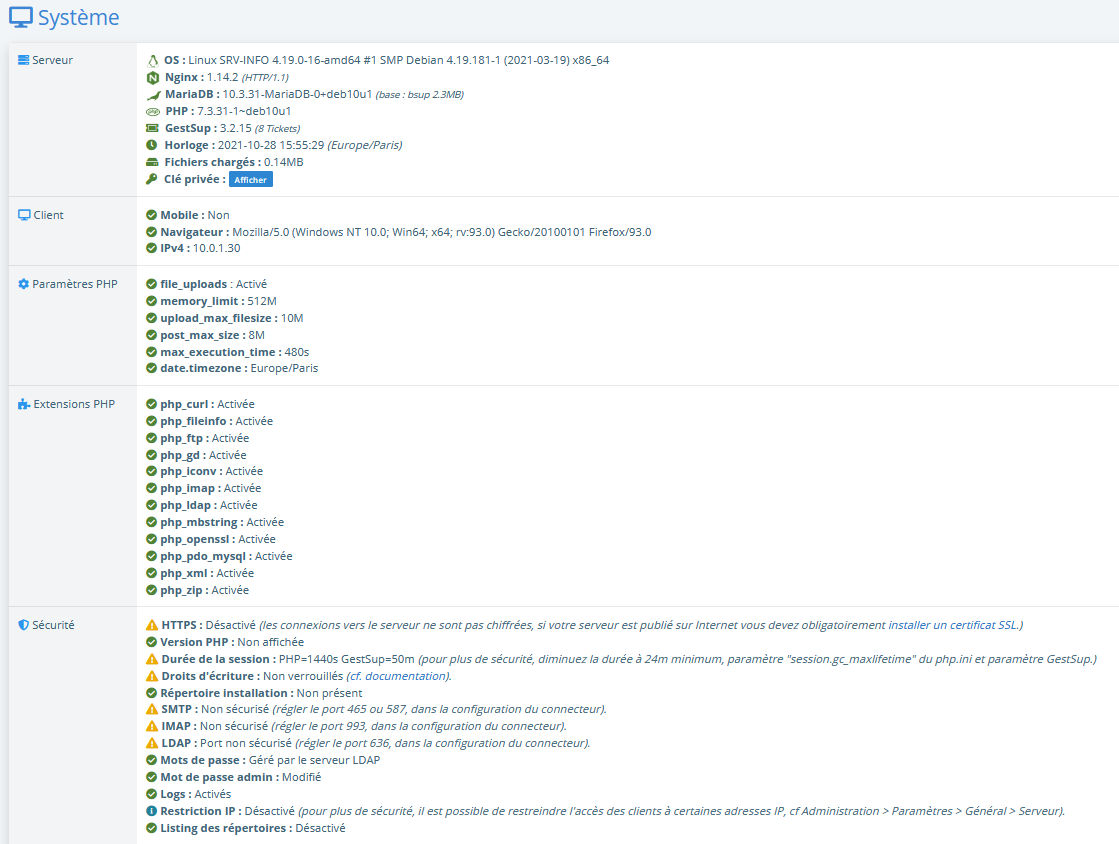Click the green check beside memory_limit
The height and width of the screenshot is (844, 1119).
coord(151,301)
